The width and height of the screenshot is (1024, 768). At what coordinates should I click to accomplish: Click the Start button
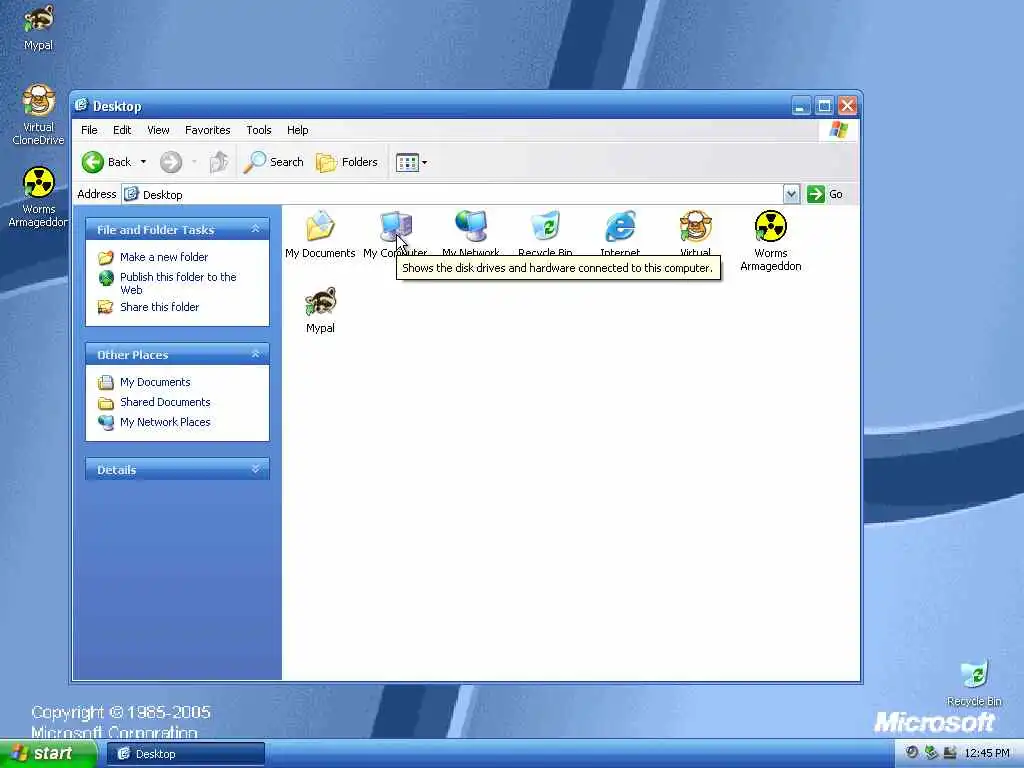coord(48,754)
